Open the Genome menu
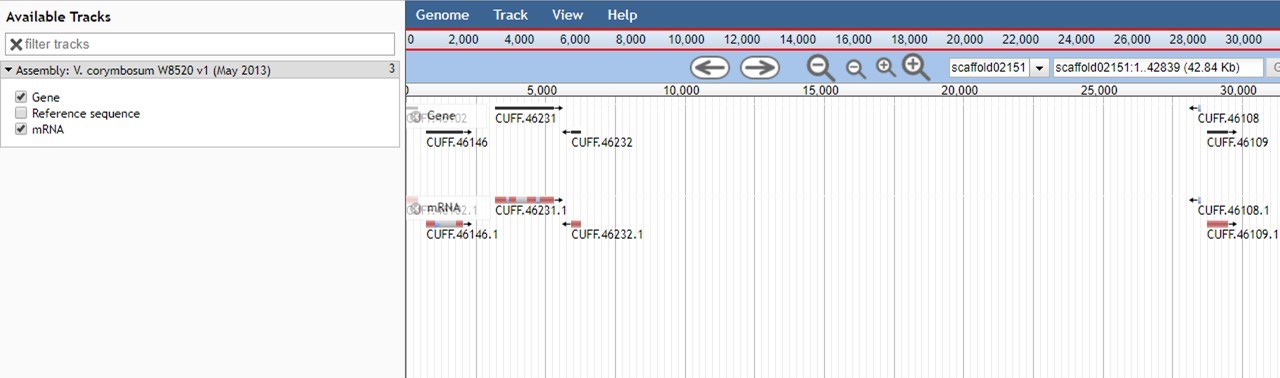Screen dimensions: 1280x378 pyautogui.click(x=442, y=15)
